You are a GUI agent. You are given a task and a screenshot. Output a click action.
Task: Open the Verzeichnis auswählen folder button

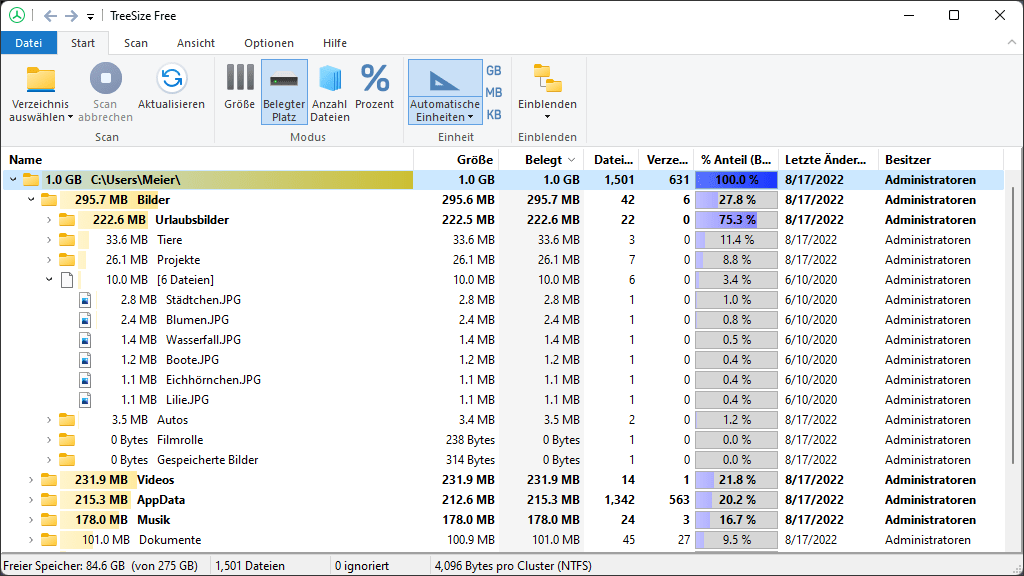tap(40, 93)
